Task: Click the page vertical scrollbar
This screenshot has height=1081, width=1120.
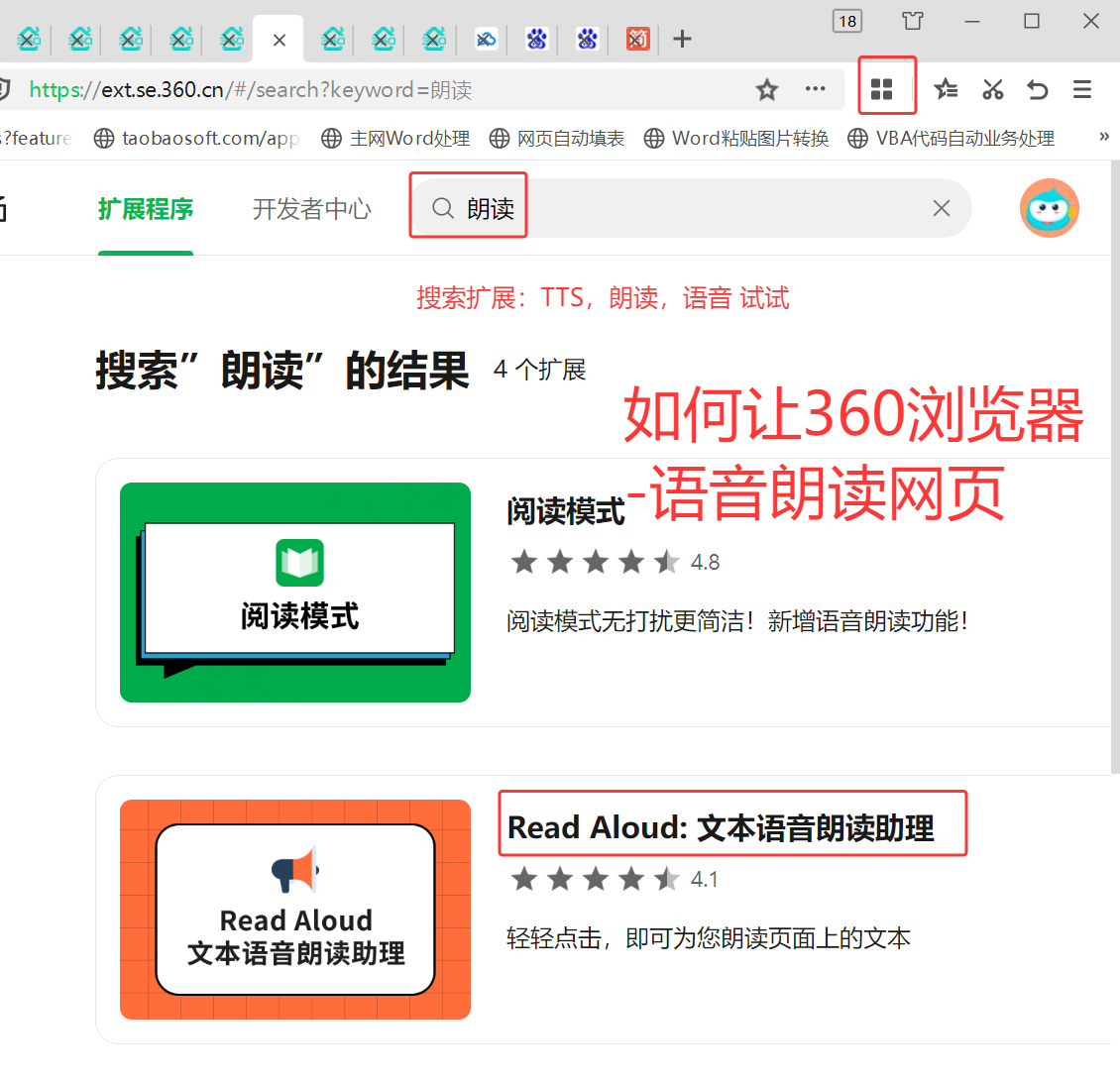Action: [1115, 467]
